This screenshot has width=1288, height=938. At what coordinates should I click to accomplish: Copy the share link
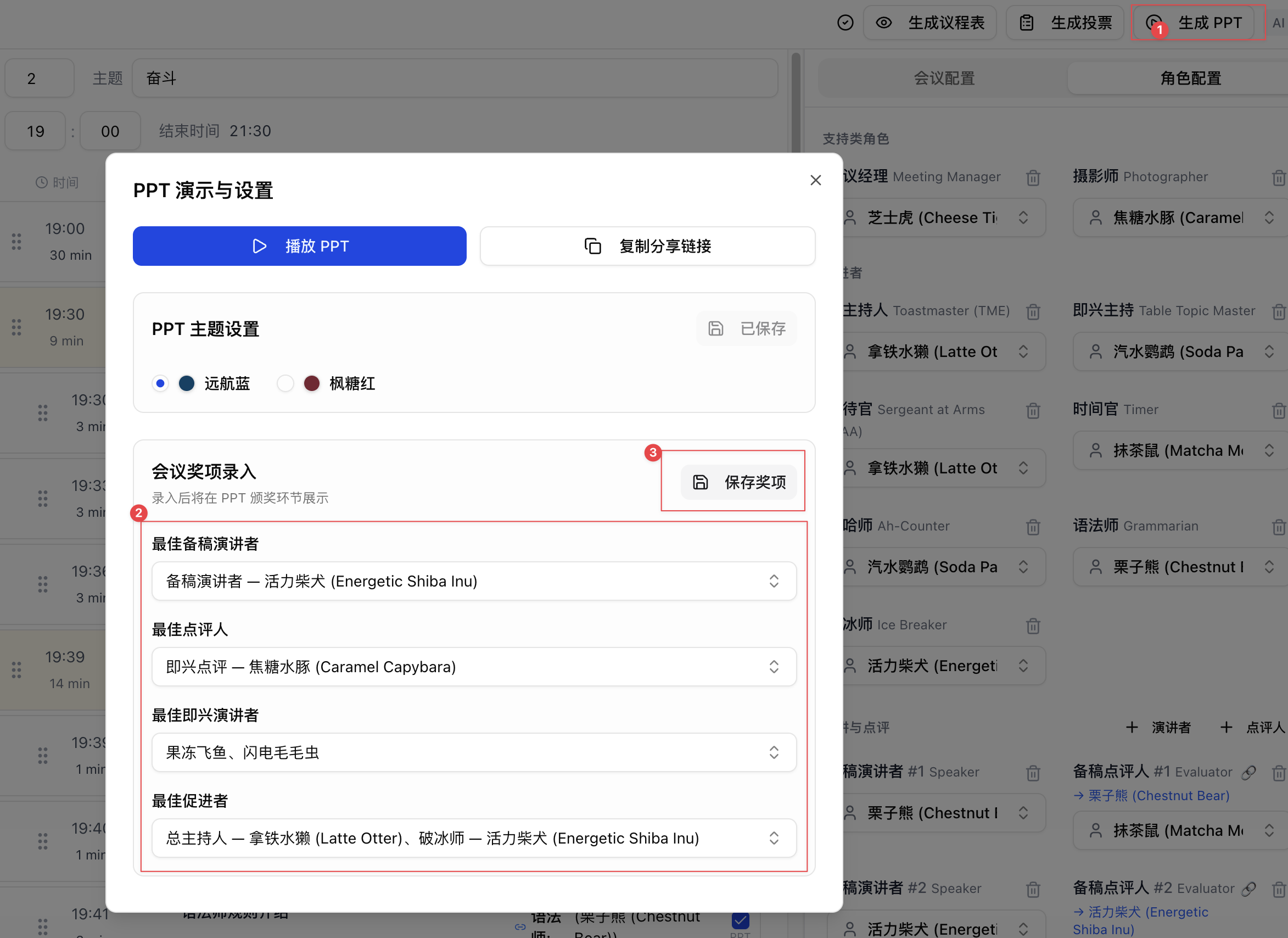click(x=647, y=246)
